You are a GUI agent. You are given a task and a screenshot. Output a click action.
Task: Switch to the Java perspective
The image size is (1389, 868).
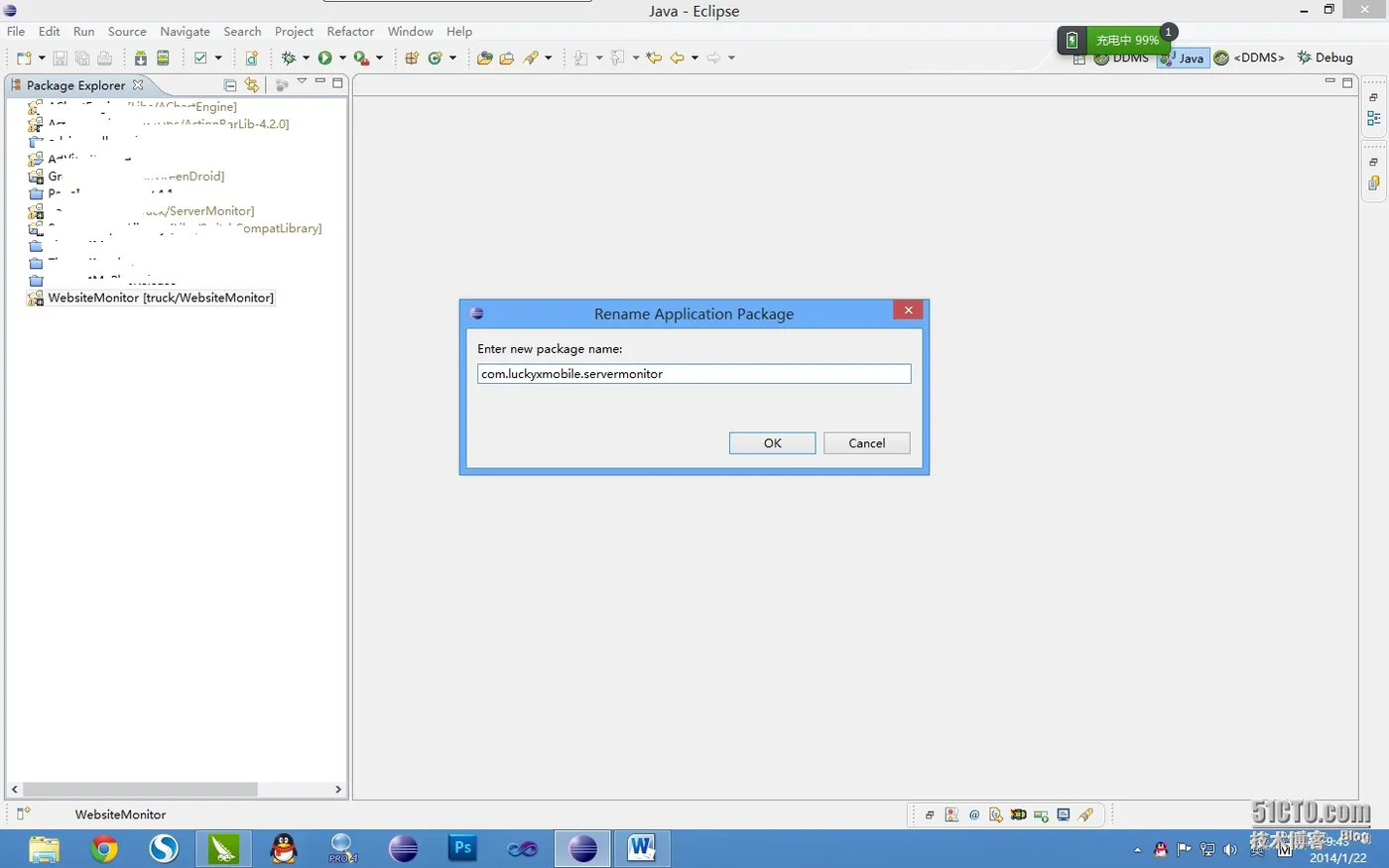(1183, 59)
